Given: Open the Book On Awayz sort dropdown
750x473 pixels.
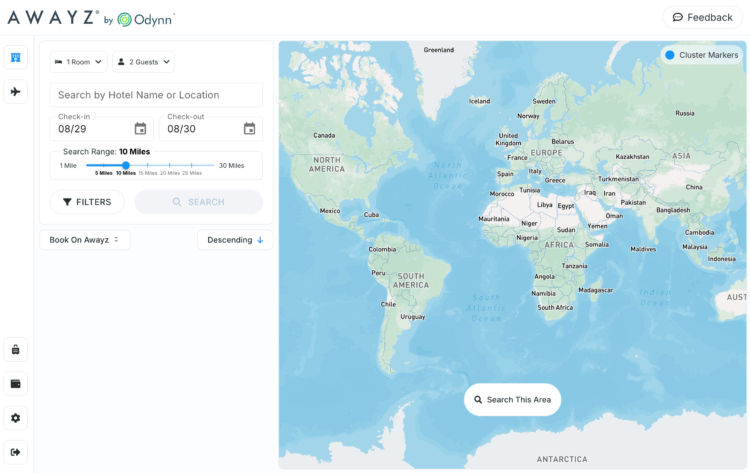Looking at the screenshot, I should click(84, 240).
